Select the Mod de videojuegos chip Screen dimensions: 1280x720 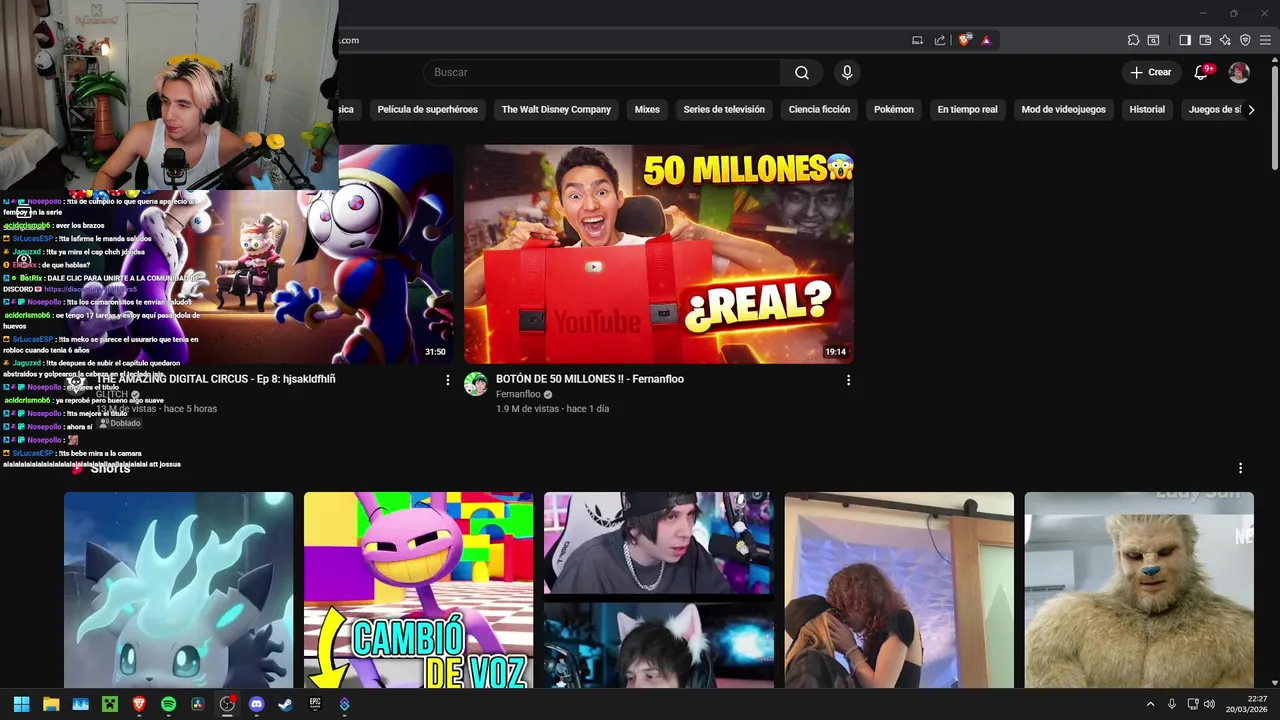(1063, 109)
